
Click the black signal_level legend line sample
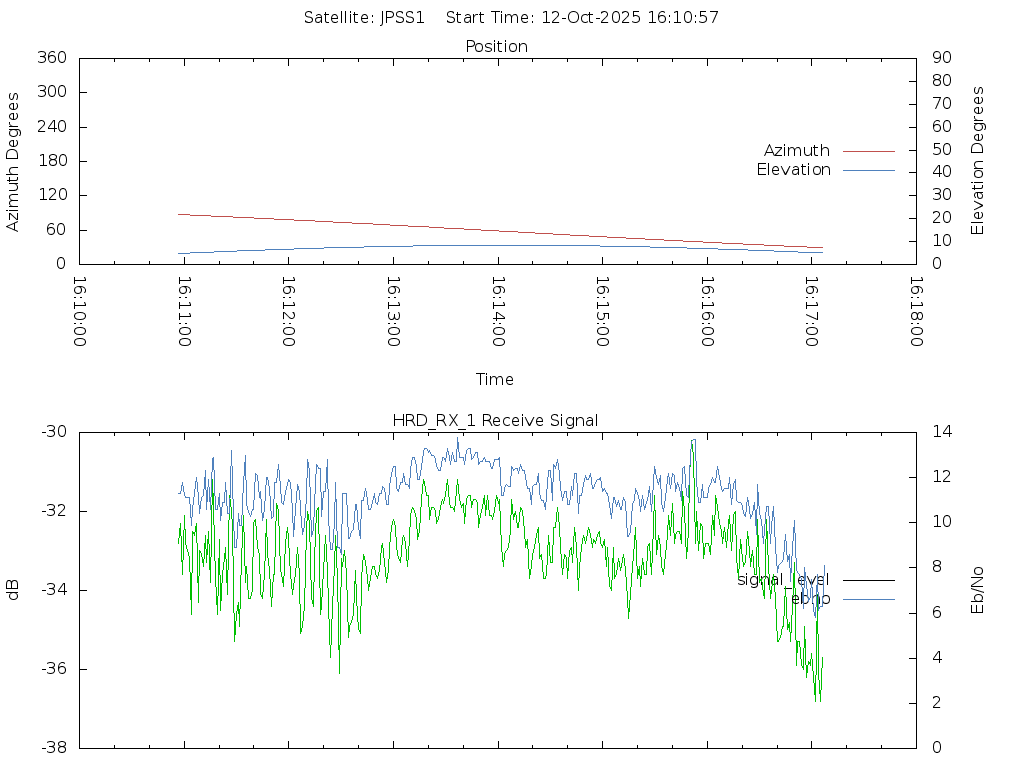(868, 580)
